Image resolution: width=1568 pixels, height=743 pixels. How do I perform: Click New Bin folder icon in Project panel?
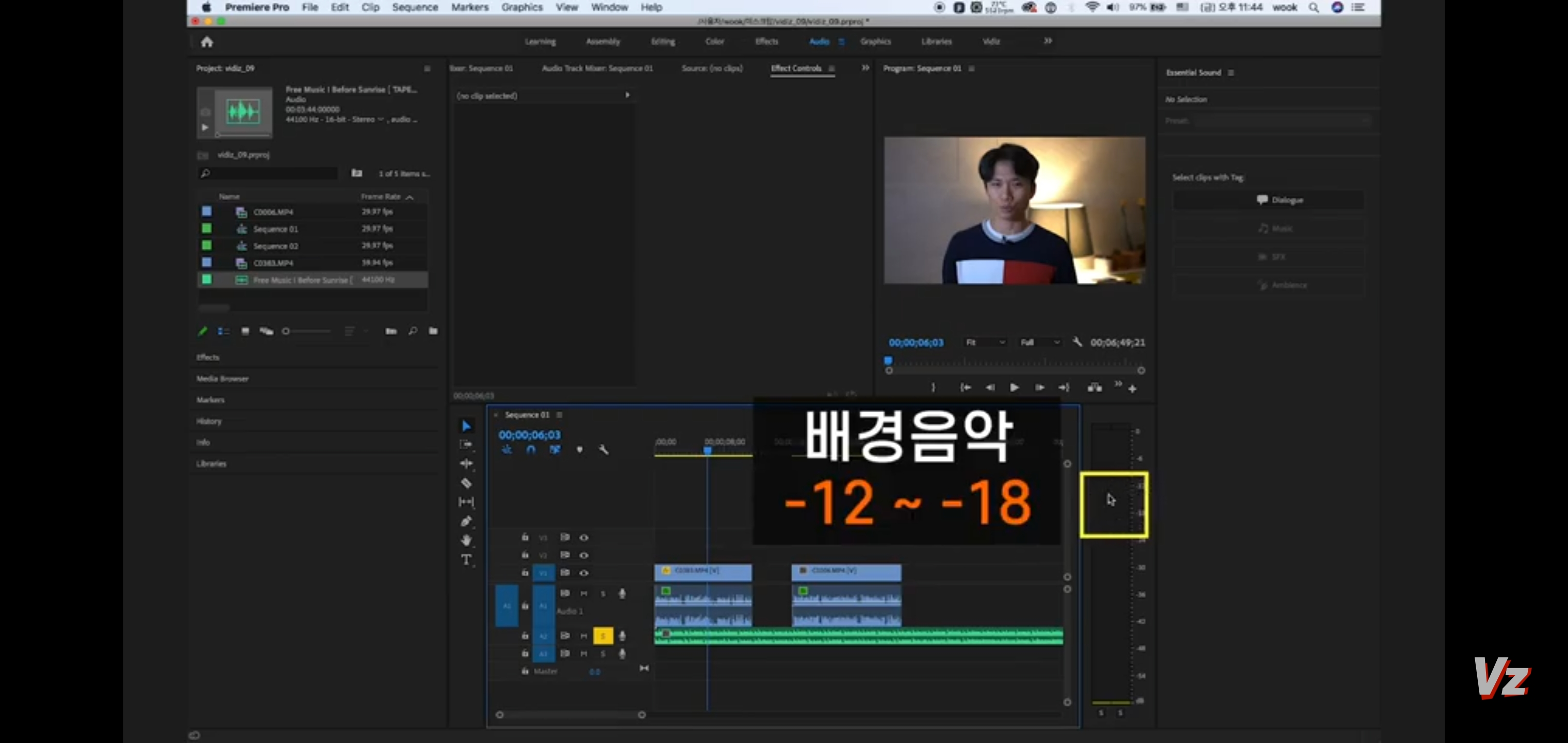pyautogui.click(x=433, y=331)
